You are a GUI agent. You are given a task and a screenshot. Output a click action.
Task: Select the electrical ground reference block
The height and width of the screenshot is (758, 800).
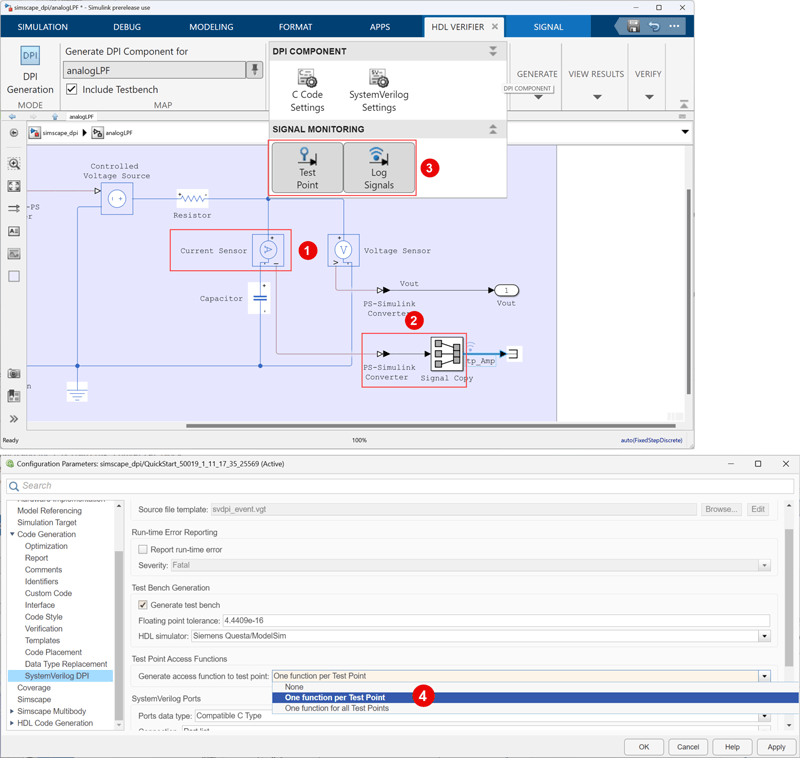tap(77, 392)
